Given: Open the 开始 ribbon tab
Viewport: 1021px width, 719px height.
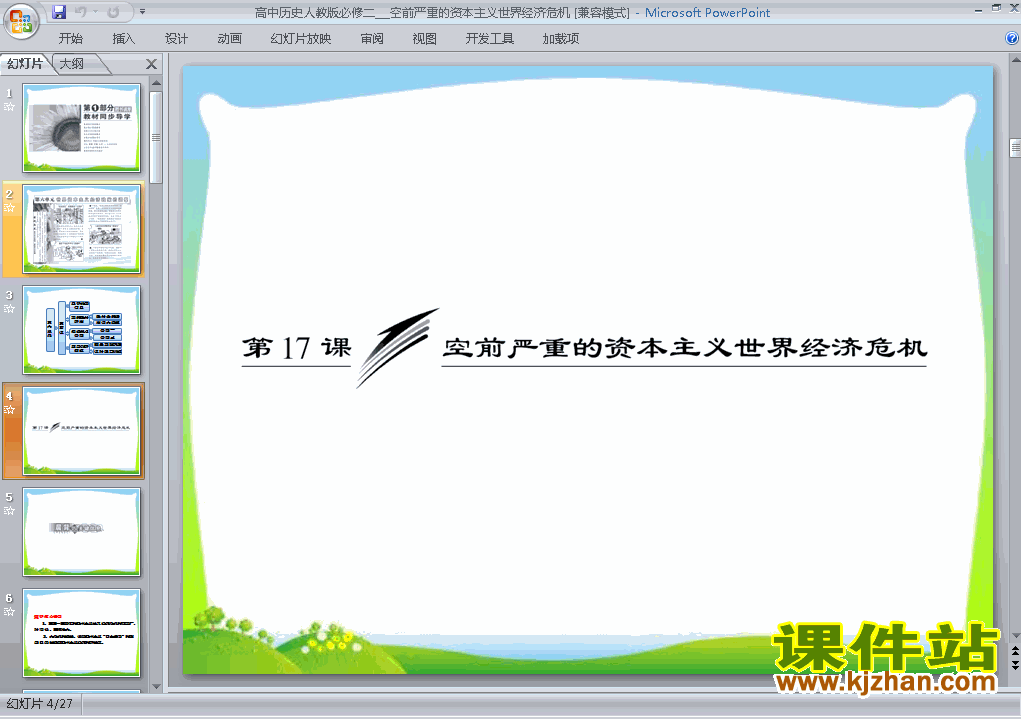Looking at the screenshot, I should point(70,38).
